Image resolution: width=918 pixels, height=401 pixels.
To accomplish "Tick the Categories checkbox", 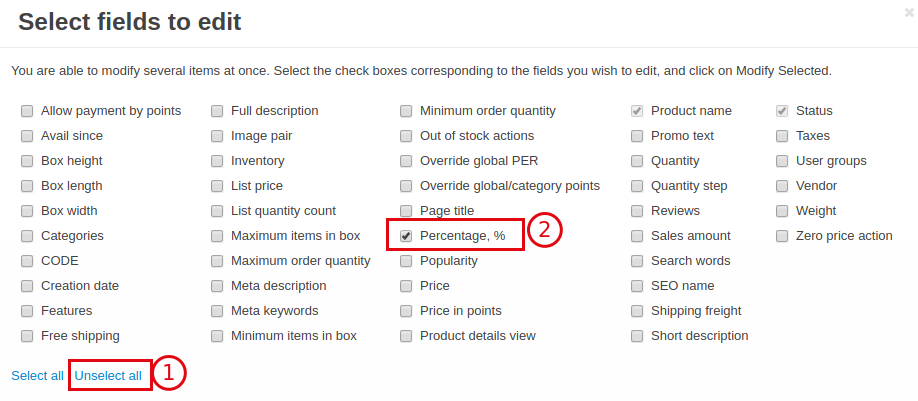I will coord(27,236).
